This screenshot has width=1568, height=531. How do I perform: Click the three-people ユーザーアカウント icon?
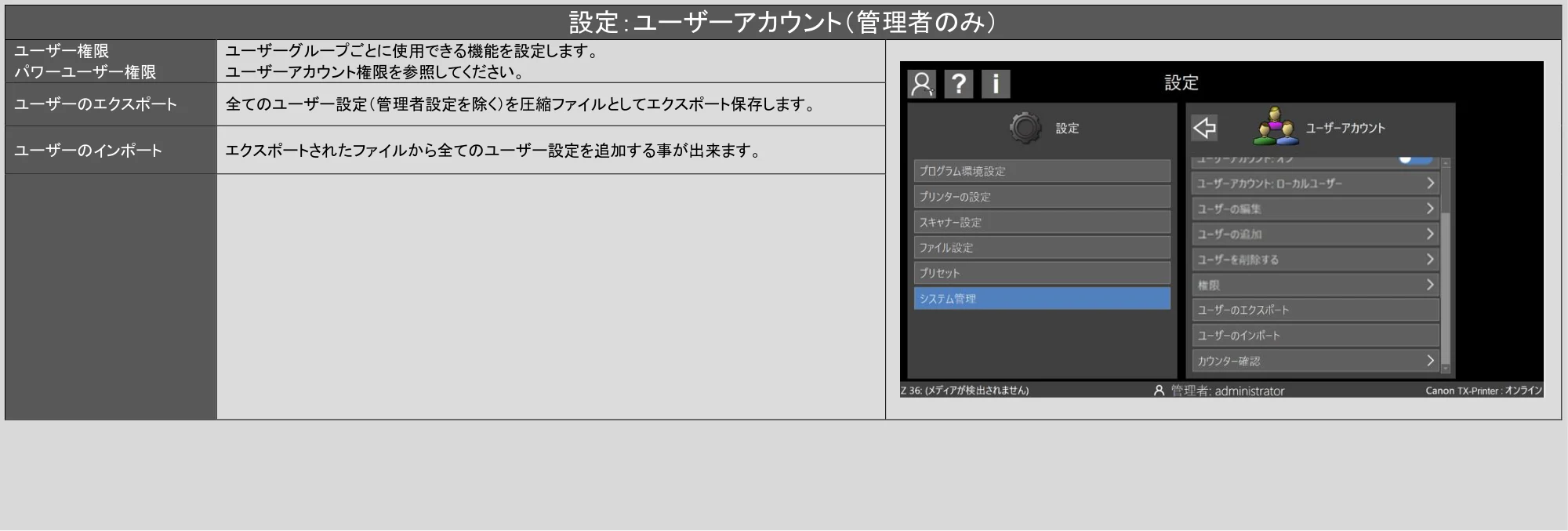click(x=1276, y=126)
